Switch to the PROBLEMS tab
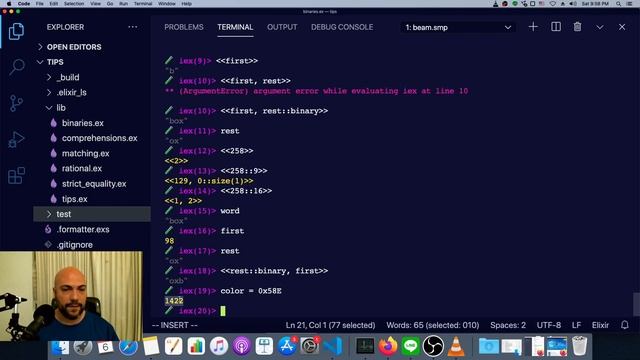Image resolution: width=640 pixels, height=360 pixels. (x=184, y=27)
